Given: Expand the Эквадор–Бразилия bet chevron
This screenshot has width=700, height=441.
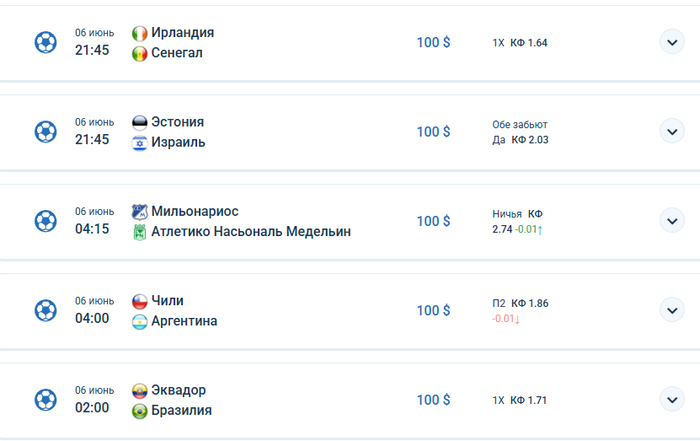Looking at the screenshot, I should [671, 400].
